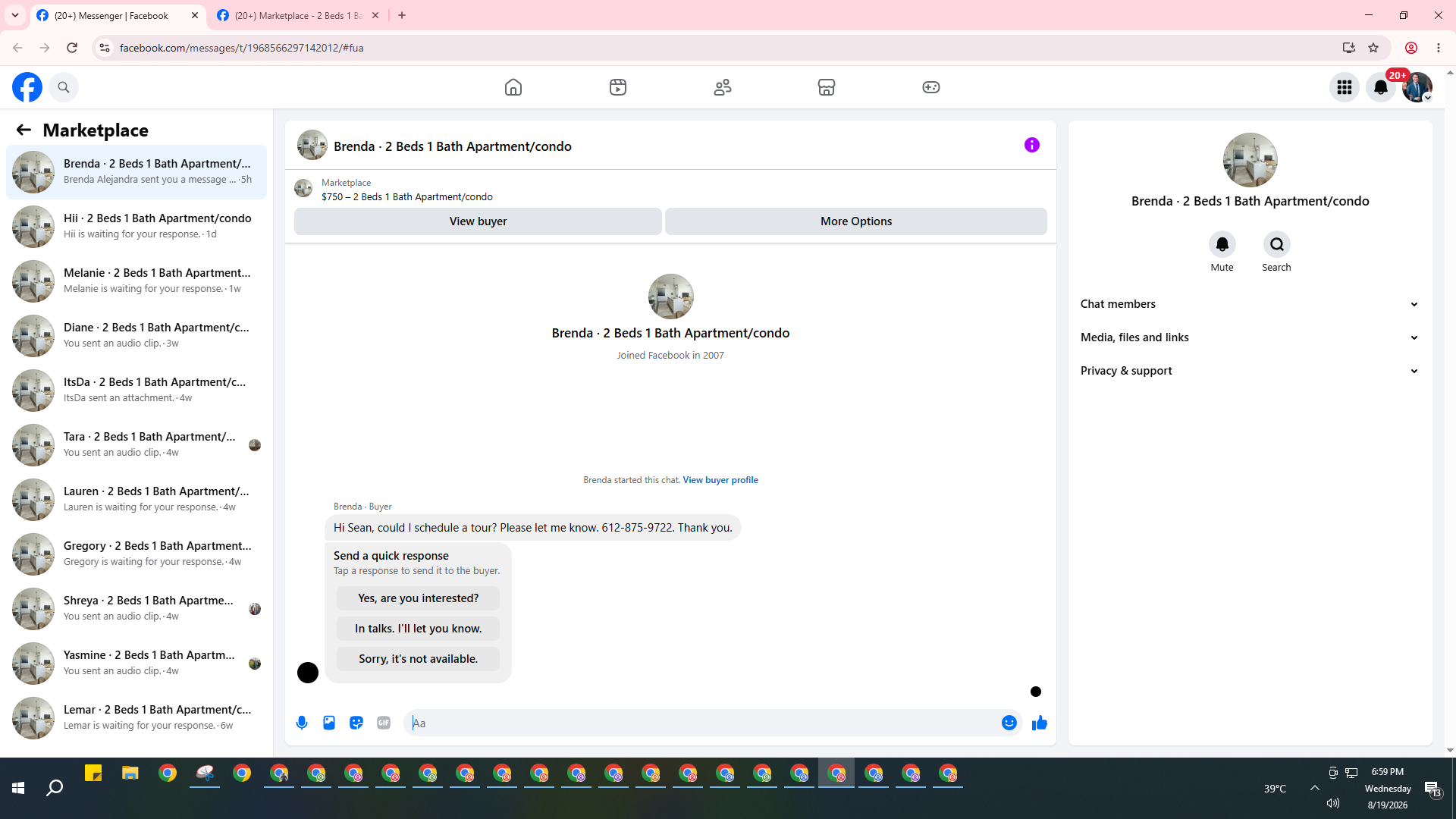
Task: Send 'Sorry, it's not available.' response
Action: point(418,659)
